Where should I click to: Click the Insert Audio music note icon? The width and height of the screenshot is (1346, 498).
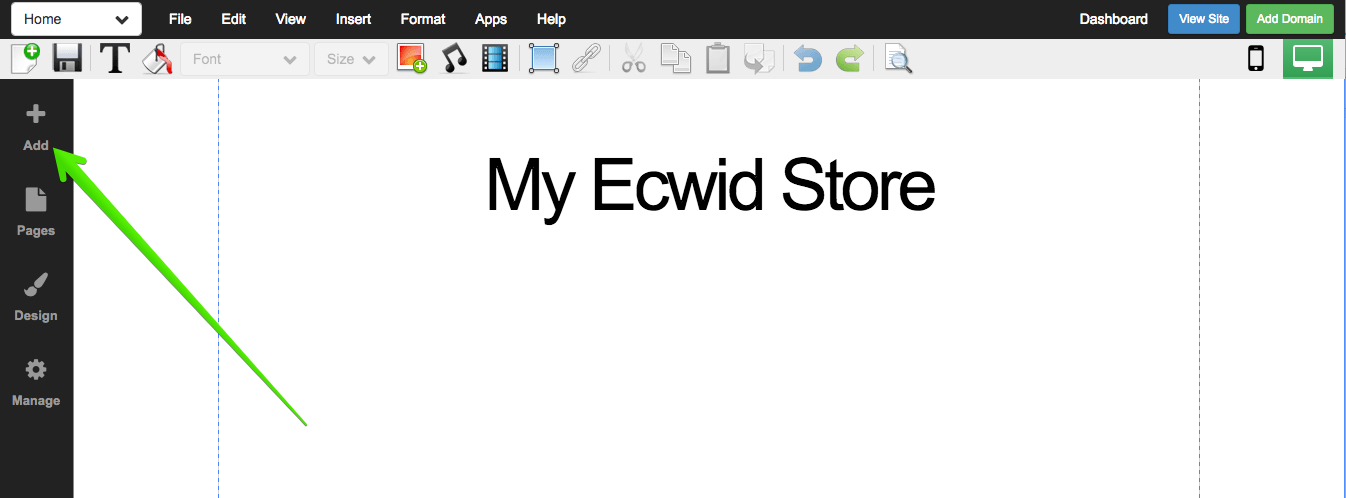tap(455, 59)
